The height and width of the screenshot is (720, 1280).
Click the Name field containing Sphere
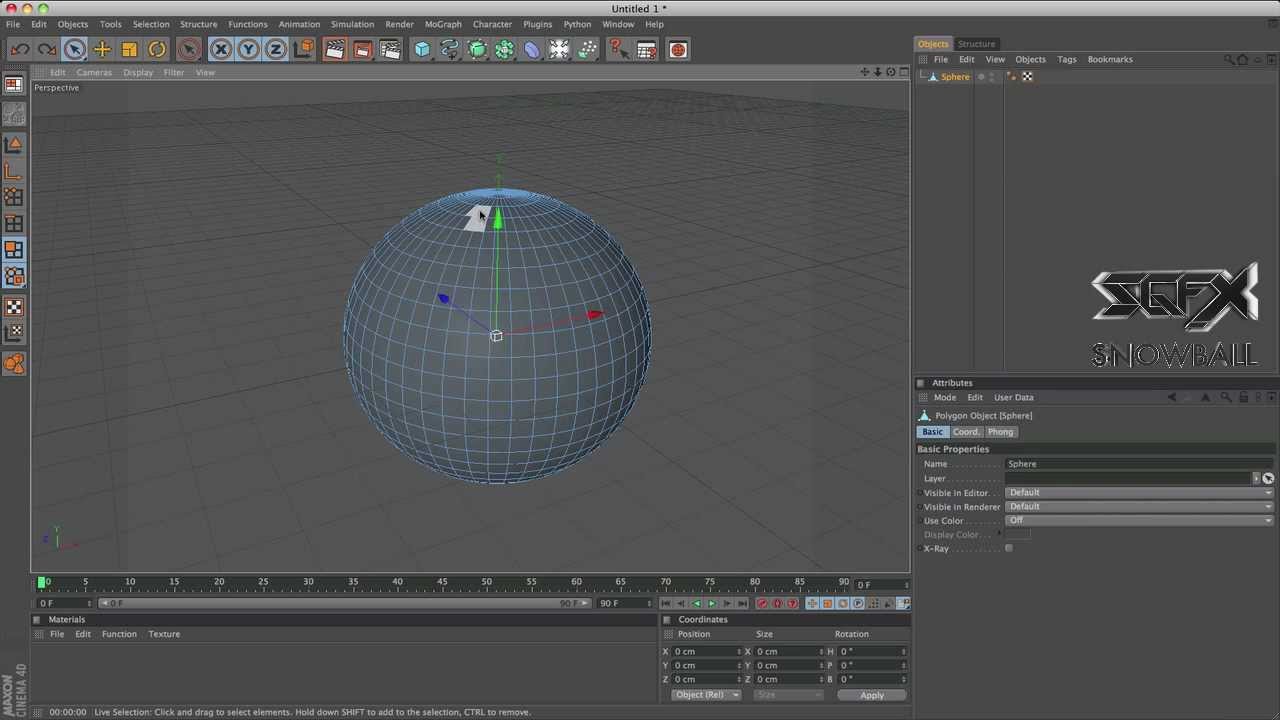click(1139, 464)
